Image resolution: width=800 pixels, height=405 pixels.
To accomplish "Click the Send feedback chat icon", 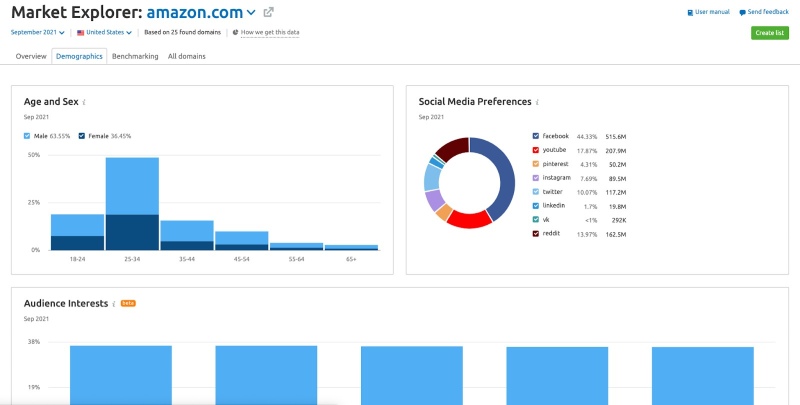I will [742, 12].
